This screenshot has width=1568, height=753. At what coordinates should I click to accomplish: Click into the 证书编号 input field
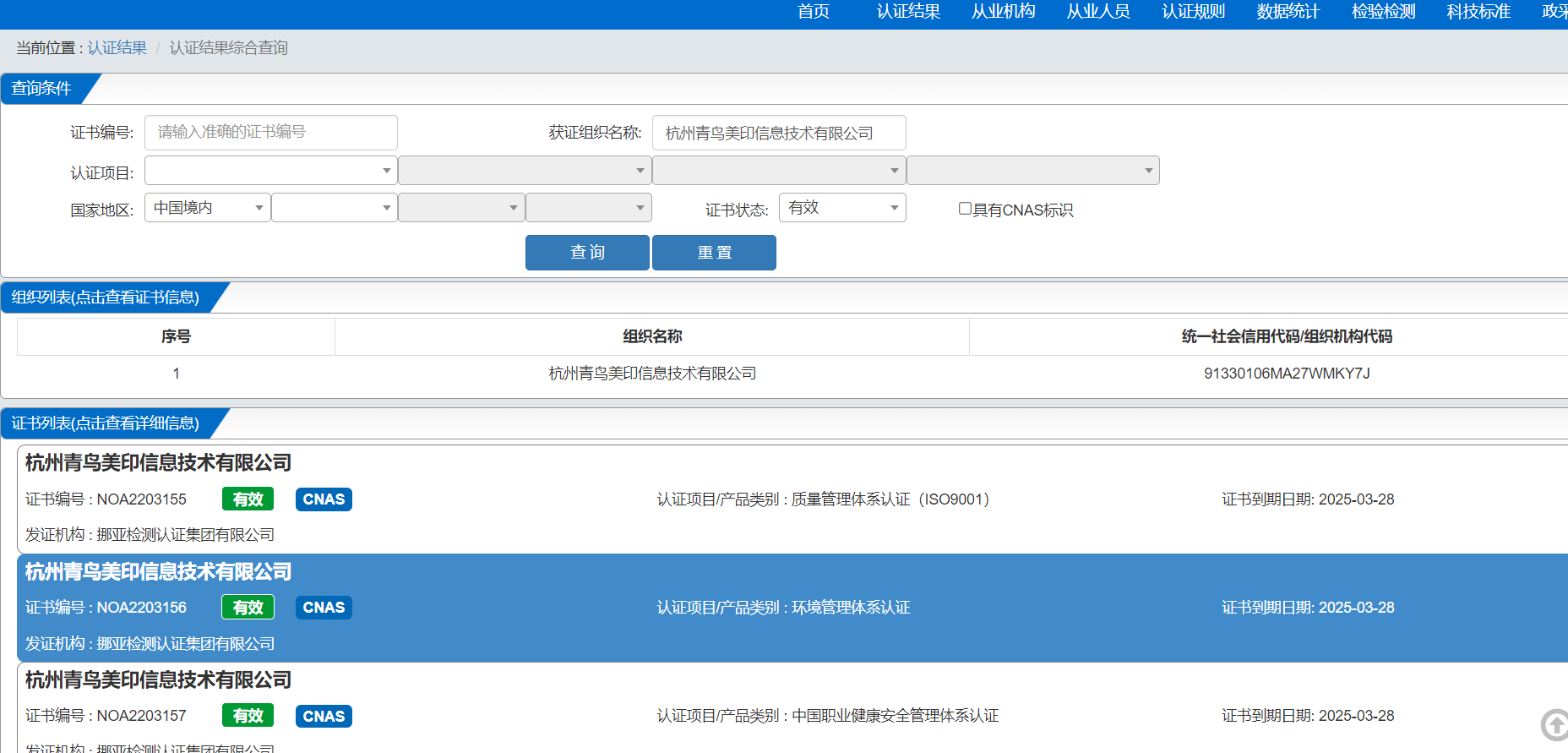pyautogui.click(x=271, y=133)
